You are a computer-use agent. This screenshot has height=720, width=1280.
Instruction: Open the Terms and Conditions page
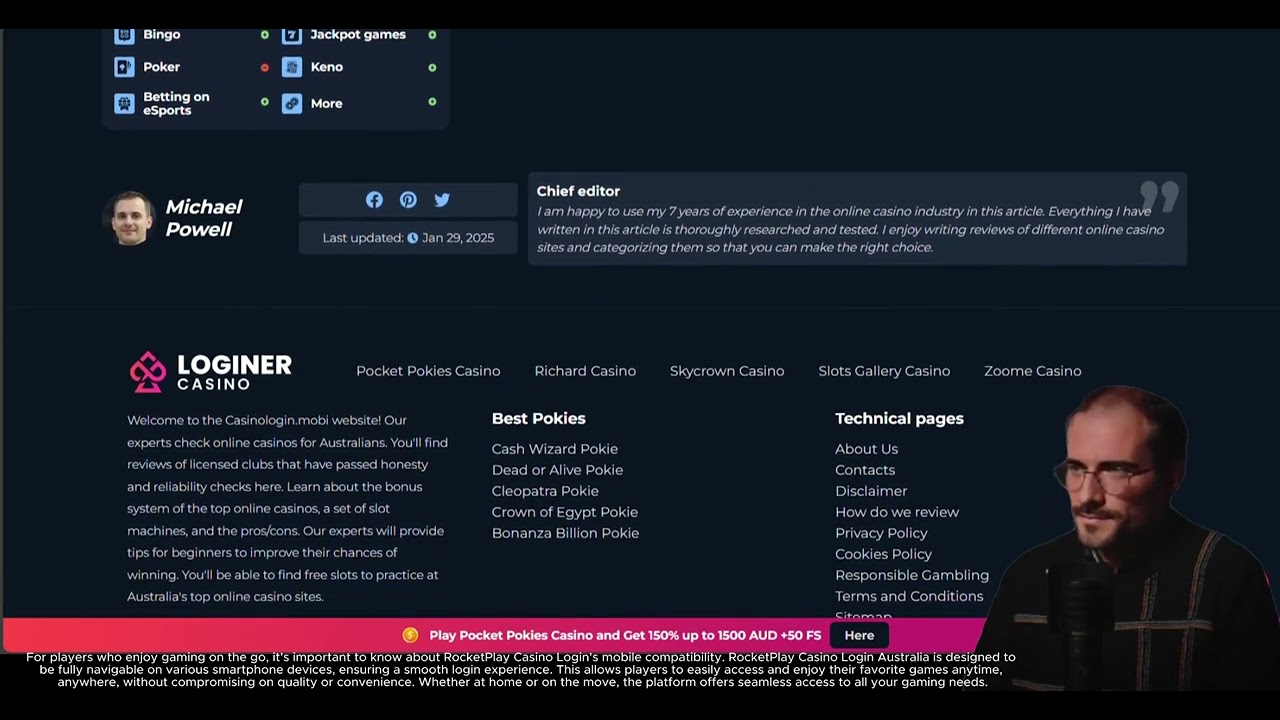pyautogui.click(x=909, y=596)
